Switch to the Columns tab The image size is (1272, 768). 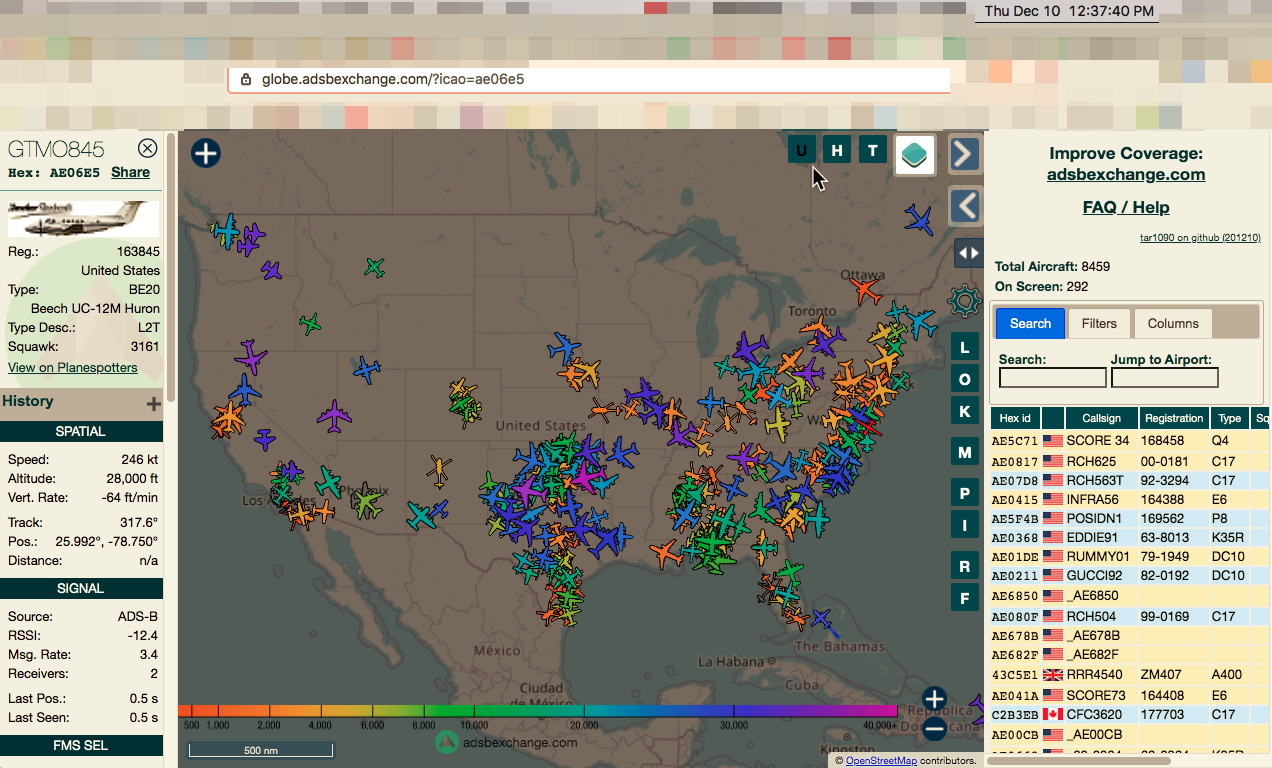(1173, 323)
